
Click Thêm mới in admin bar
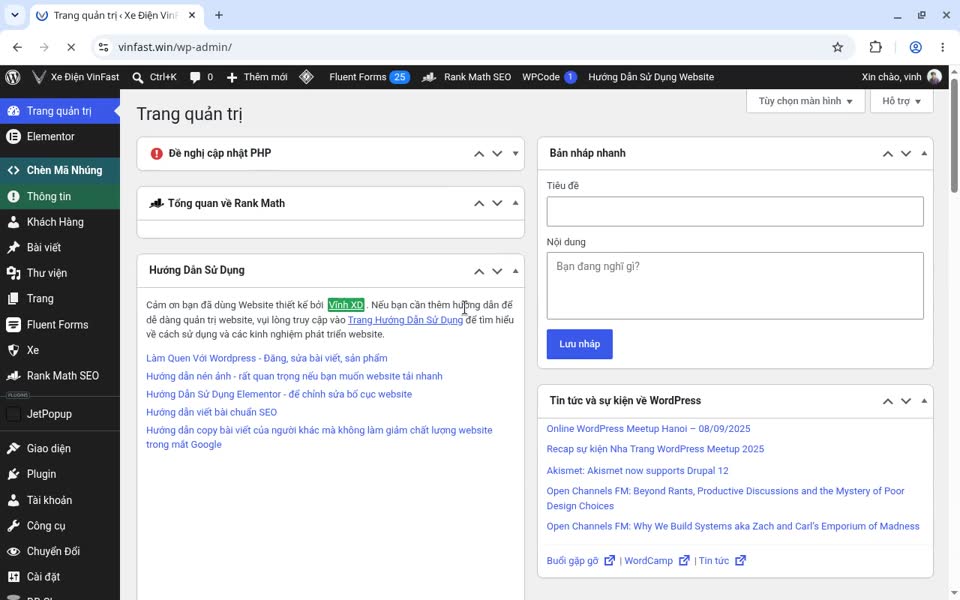tap(257, 77)
